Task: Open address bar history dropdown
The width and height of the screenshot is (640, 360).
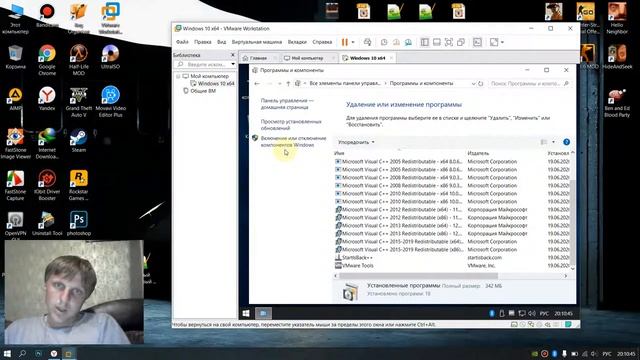Action: tap(473, 83)
